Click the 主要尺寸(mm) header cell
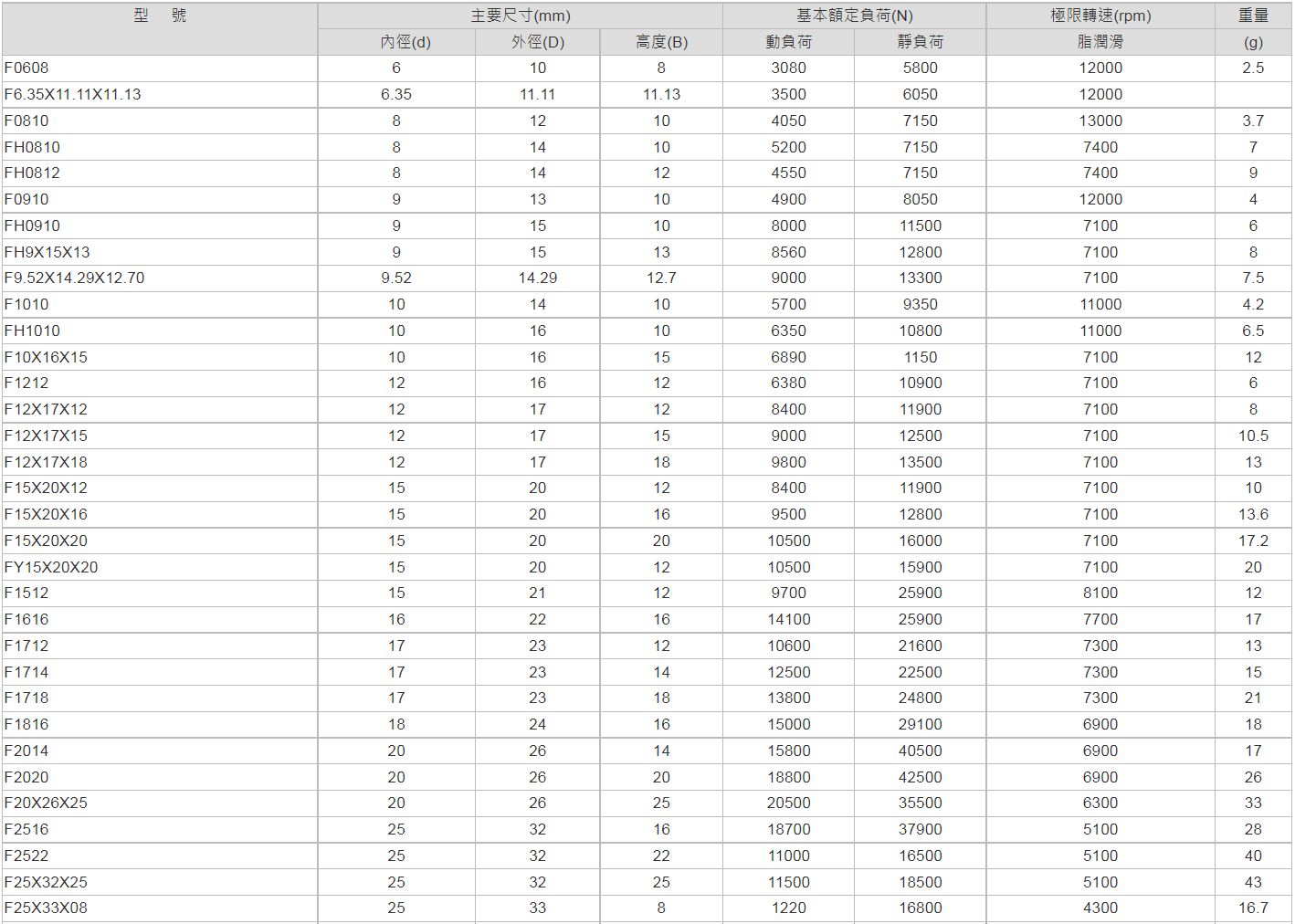The width and height of the screenshot is (1295, 924). (520, 16)
